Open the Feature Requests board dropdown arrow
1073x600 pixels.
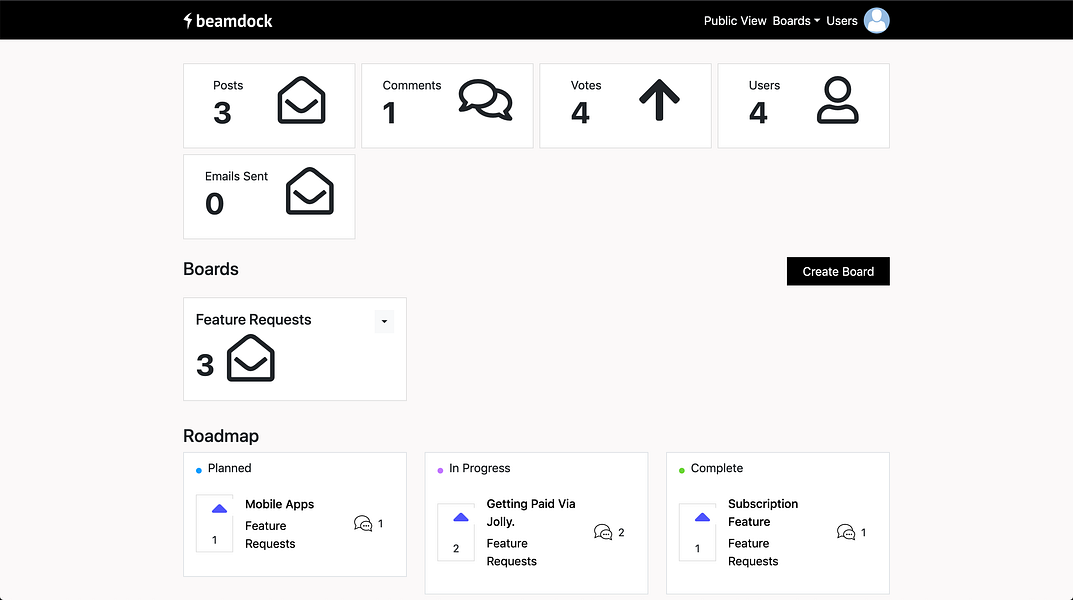pyautogui.click(x=384, y=322)
